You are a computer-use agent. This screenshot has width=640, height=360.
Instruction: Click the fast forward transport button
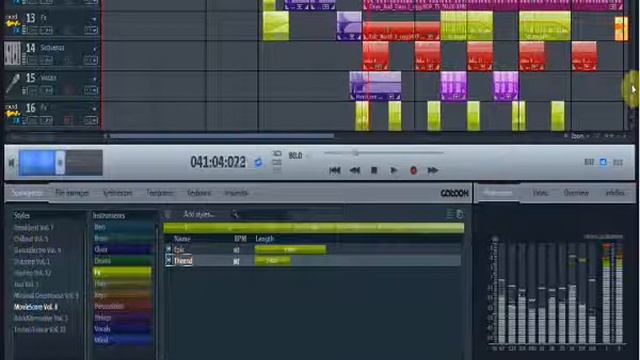coord(432,170)
